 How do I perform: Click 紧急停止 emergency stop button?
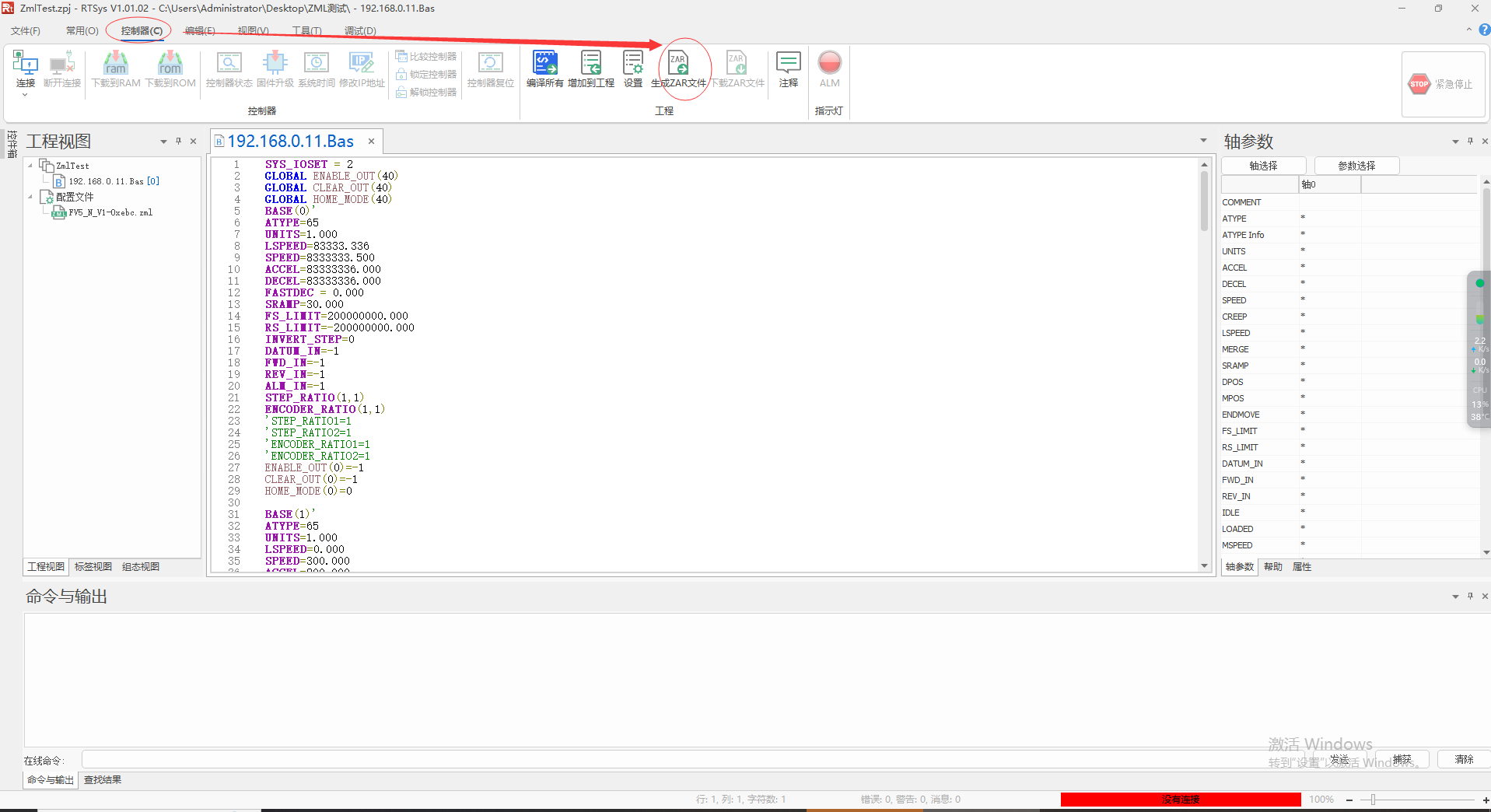point(1441,84)
